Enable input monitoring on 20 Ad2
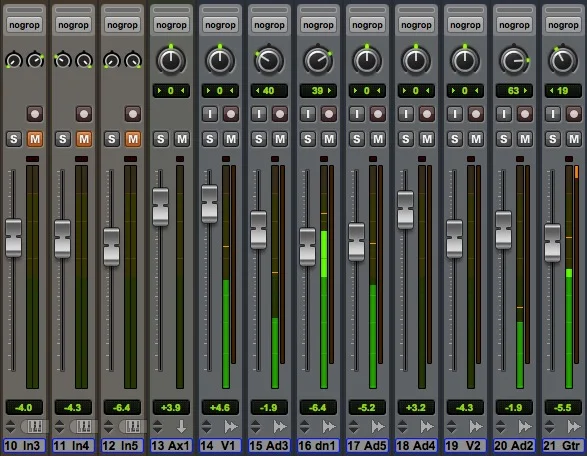 504,114
